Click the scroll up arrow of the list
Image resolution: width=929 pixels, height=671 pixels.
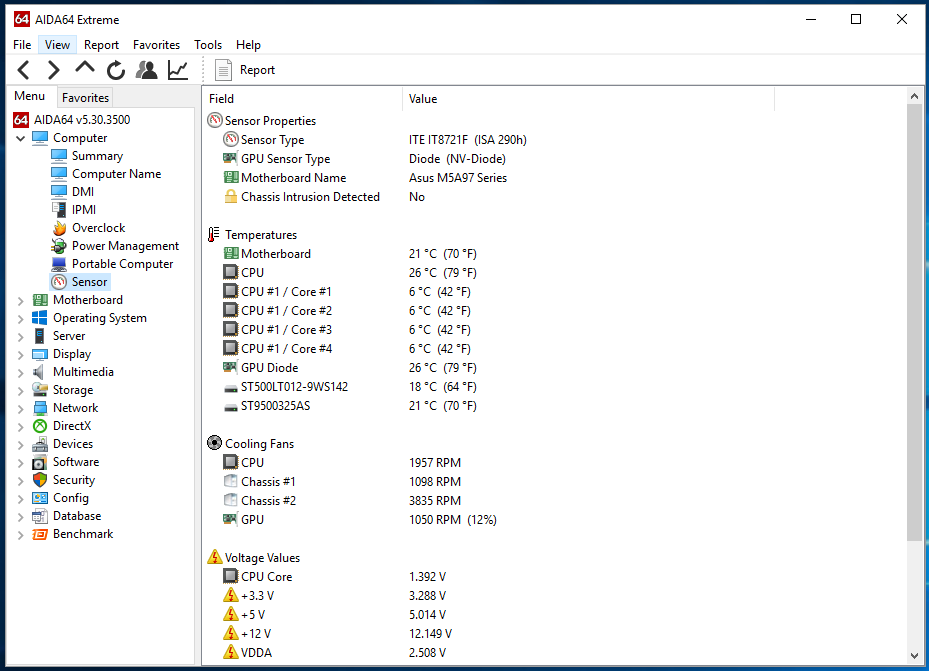(914, 96)
